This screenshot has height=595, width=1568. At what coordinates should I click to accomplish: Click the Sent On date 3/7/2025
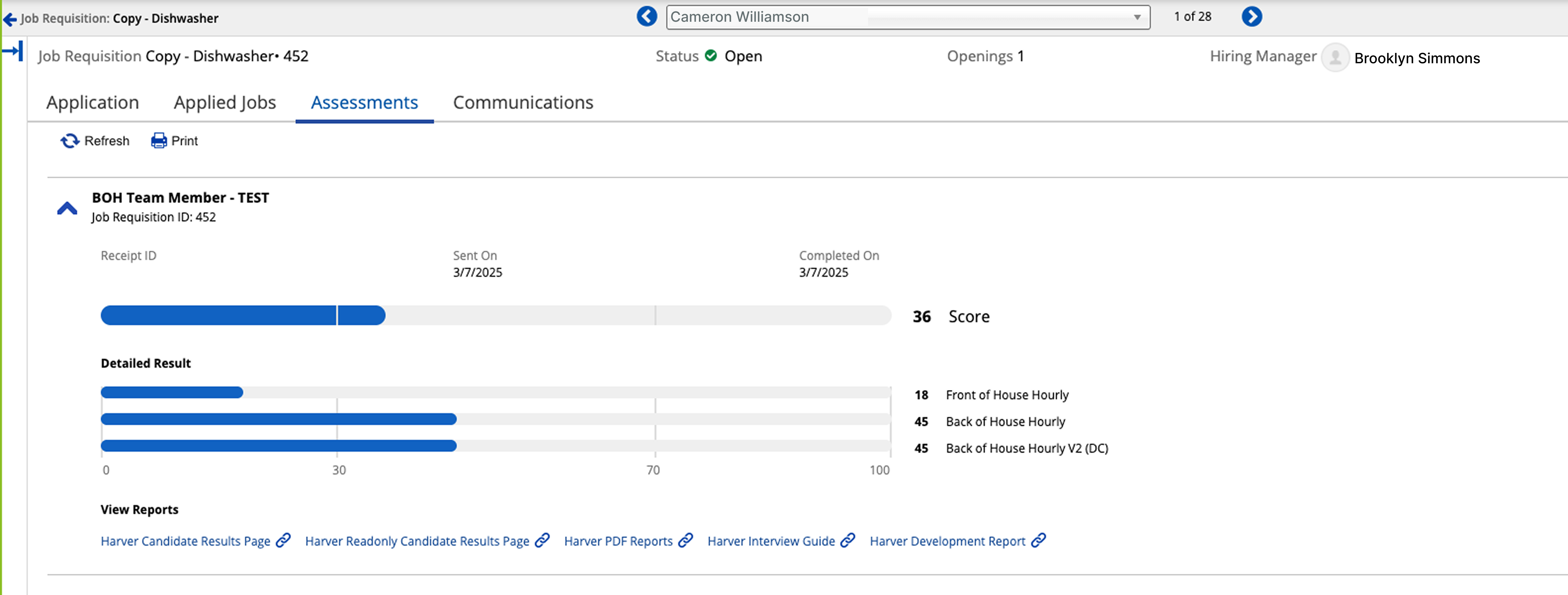pyautogui.click(x=477, y=273)
